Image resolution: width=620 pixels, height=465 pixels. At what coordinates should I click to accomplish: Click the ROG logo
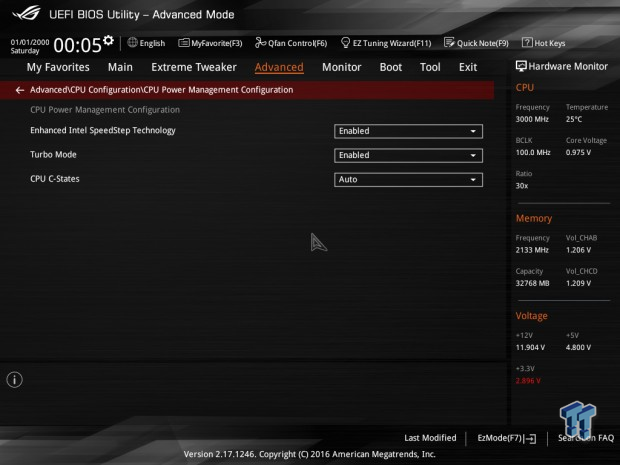pos(26,13)
